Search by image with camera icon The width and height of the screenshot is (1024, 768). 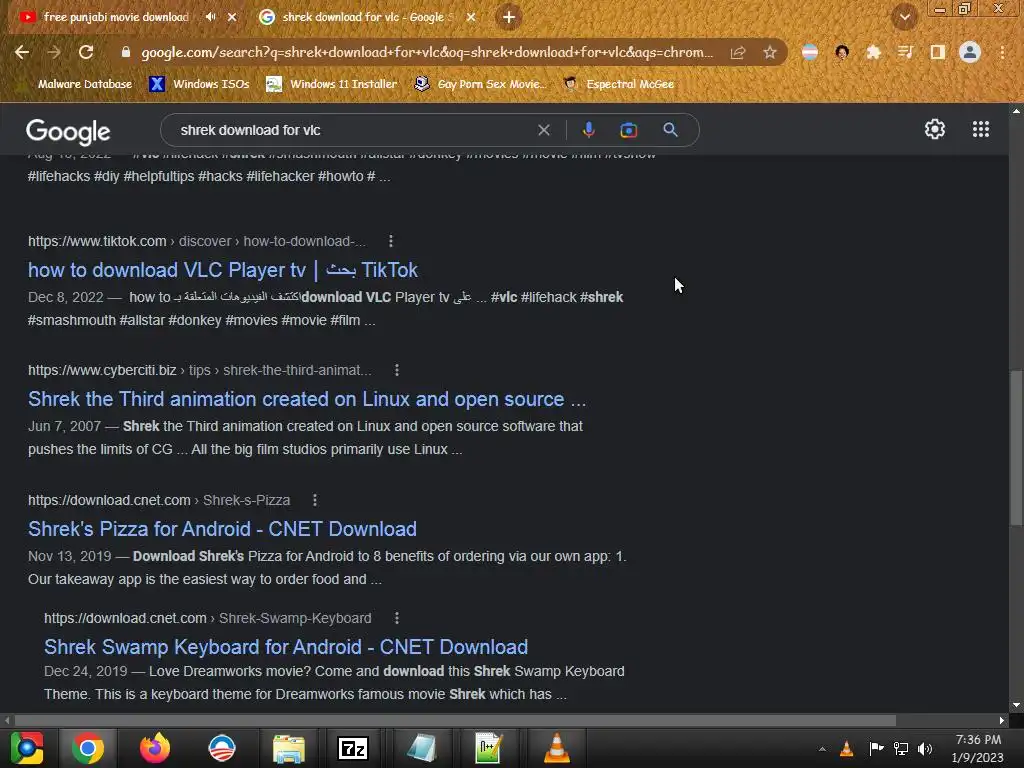[628, 130]
